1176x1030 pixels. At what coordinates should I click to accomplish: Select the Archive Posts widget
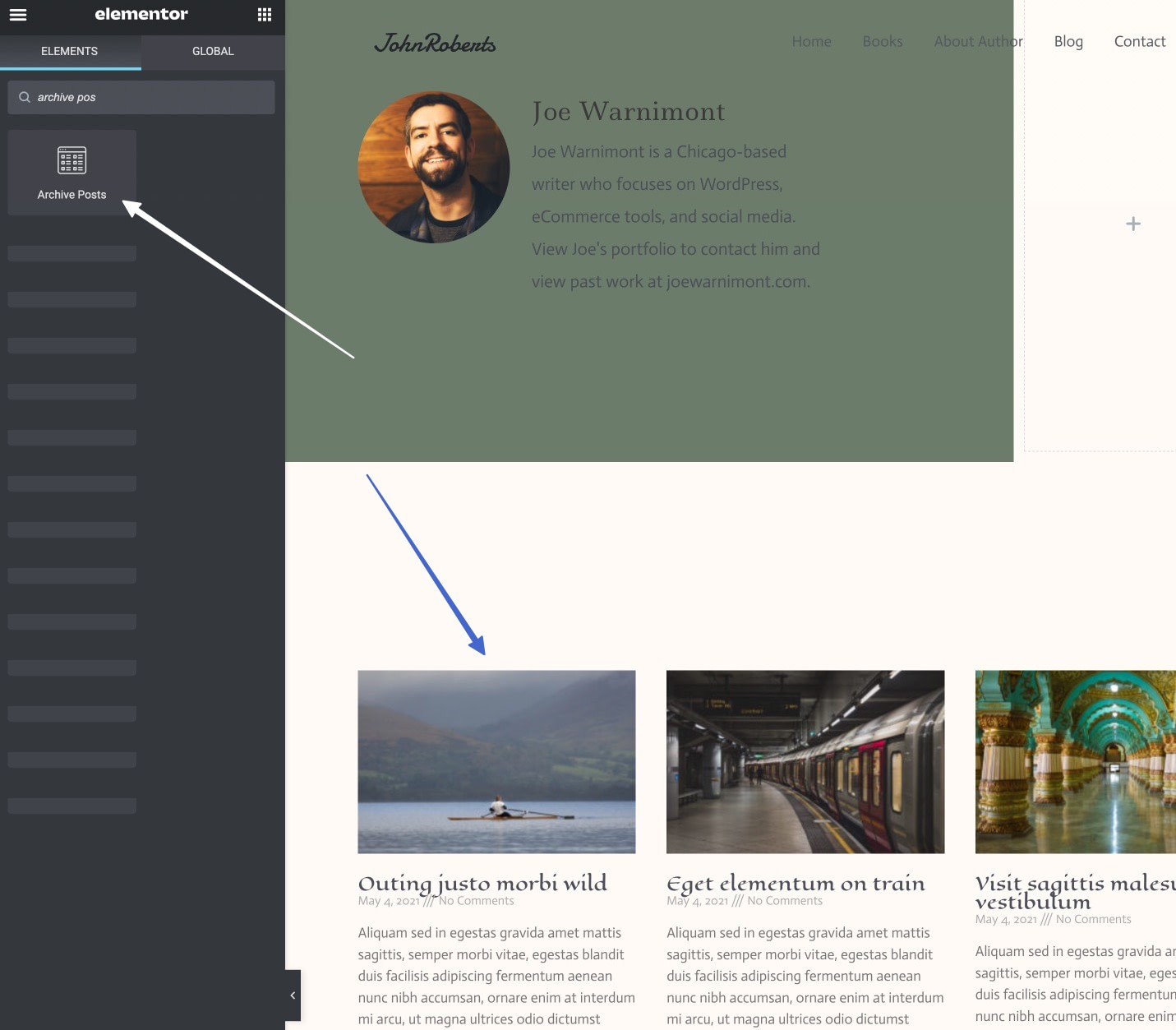71,172
